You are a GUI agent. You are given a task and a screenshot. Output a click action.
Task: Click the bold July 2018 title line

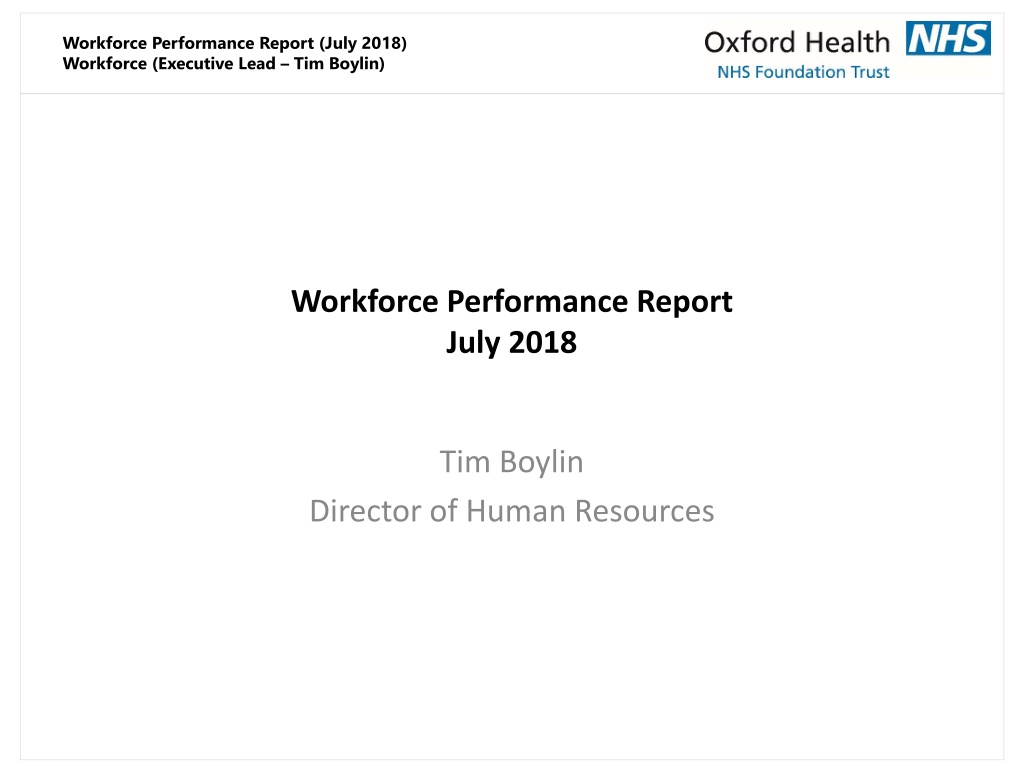click(511, 342)
